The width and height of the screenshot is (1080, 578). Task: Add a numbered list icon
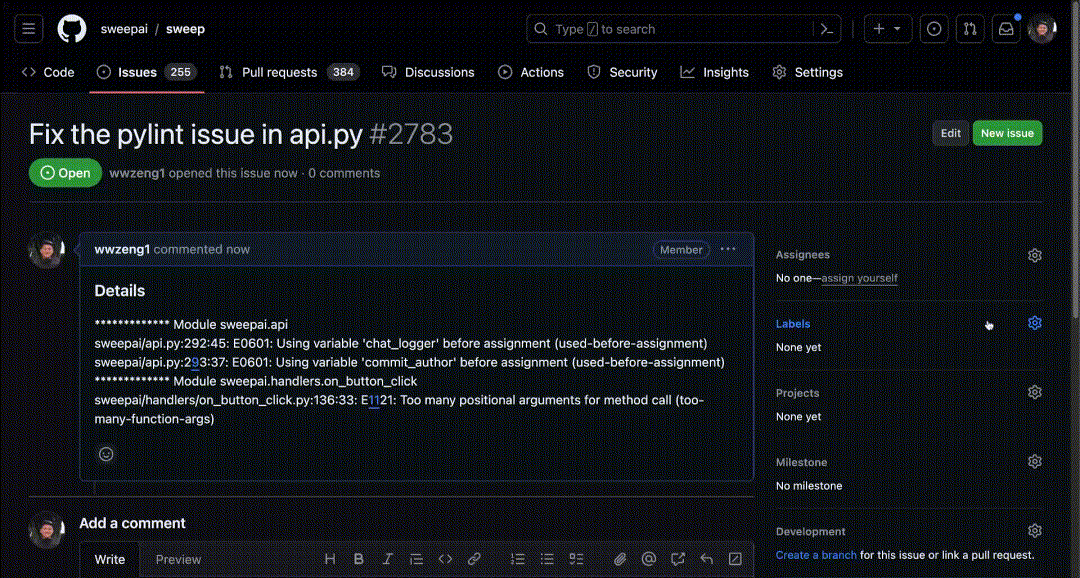[x=518, y=559]
